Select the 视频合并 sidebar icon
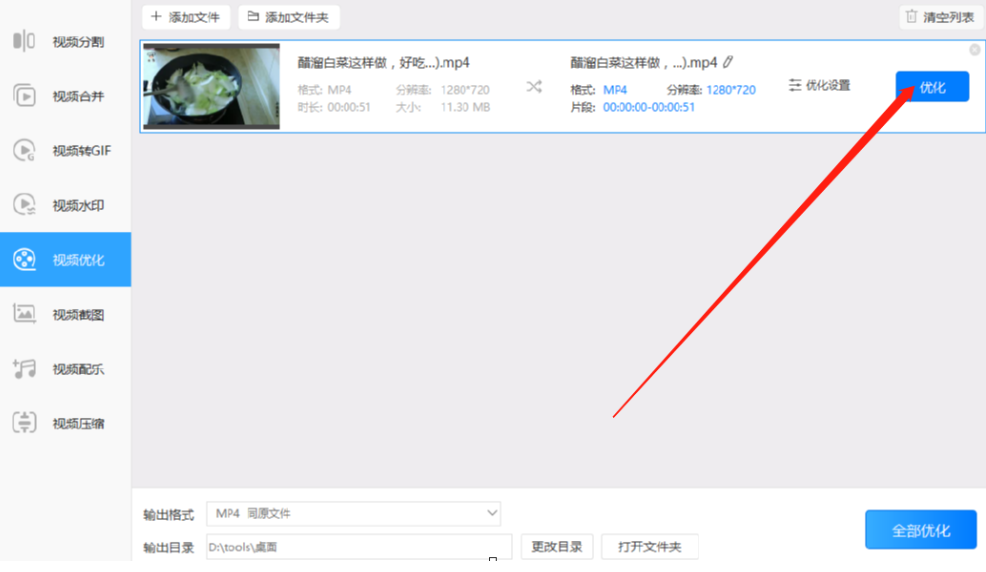 click(24, 96)
